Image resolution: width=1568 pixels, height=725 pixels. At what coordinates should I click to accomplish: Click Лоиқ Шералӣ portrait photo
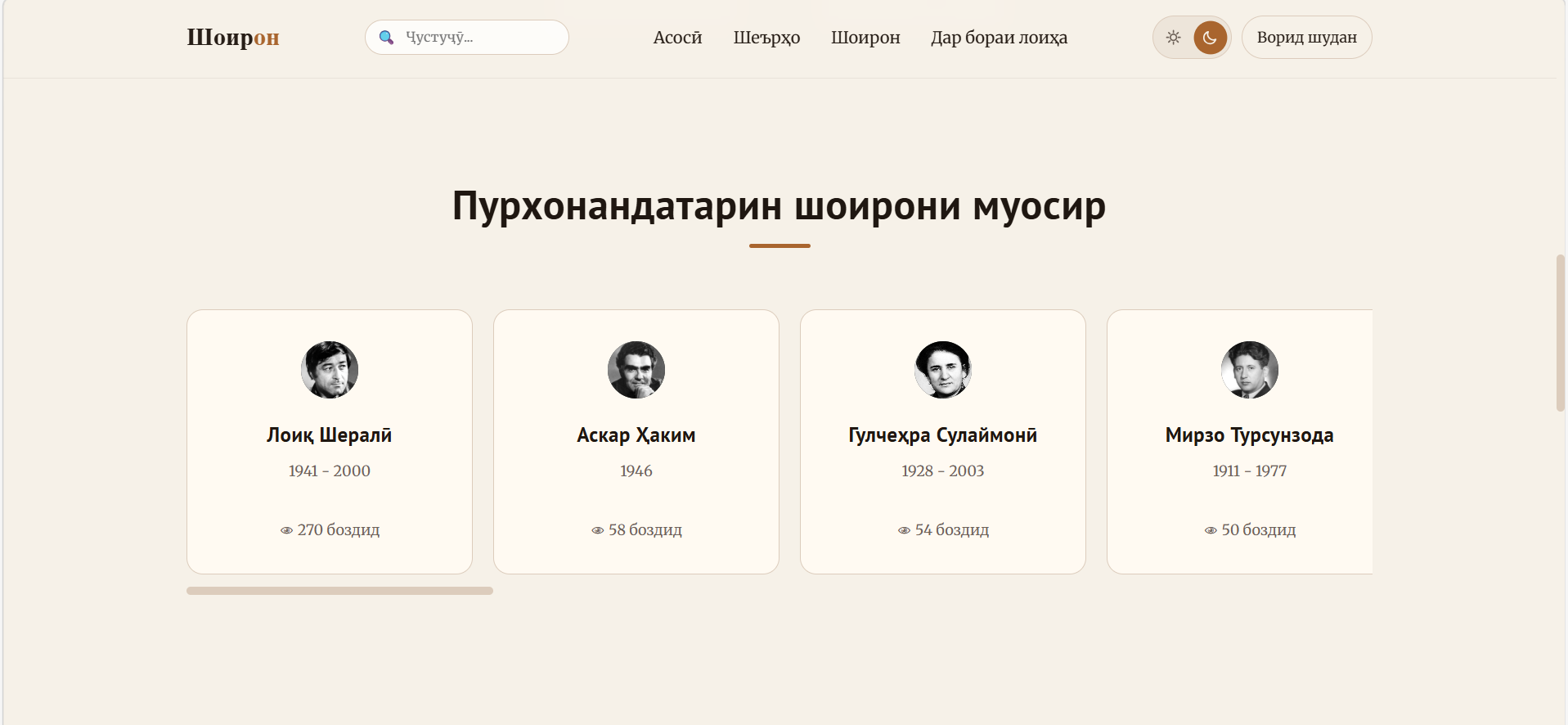[x=330, y=370]
